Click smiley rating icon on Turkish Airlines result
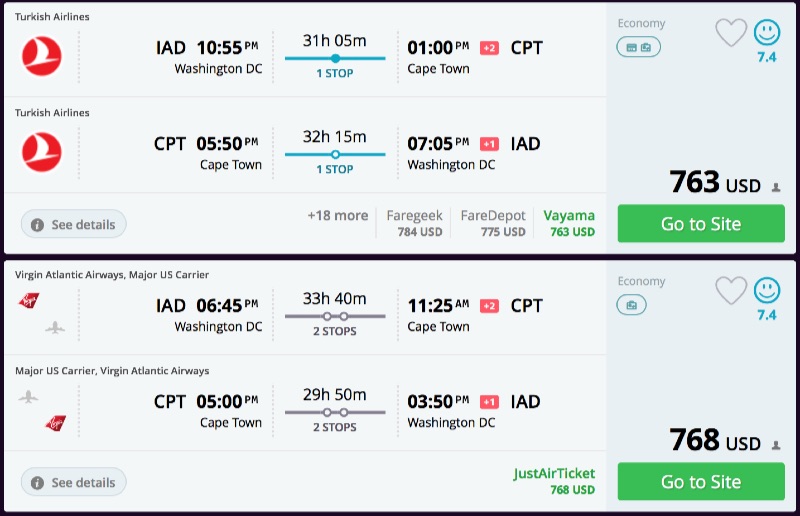This screenshot has height=516, width=800. pyautogui.click(x=767, y=33)
